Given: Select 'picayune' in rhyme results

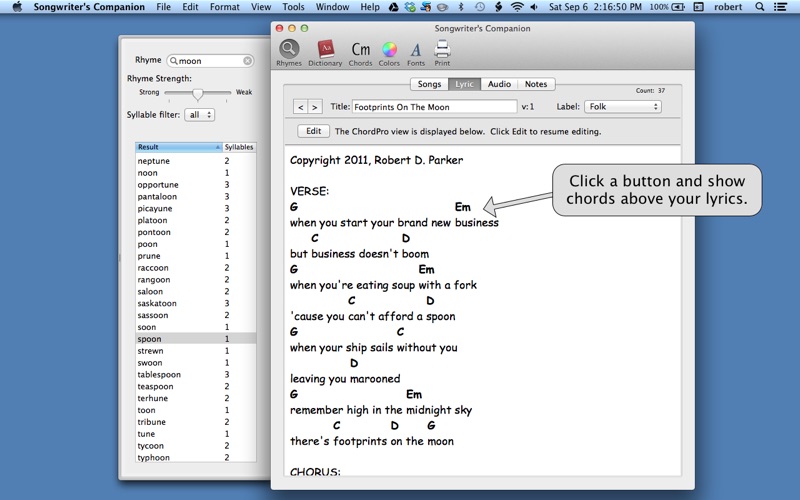Looking at the screenshot, I should coord(196,208).
